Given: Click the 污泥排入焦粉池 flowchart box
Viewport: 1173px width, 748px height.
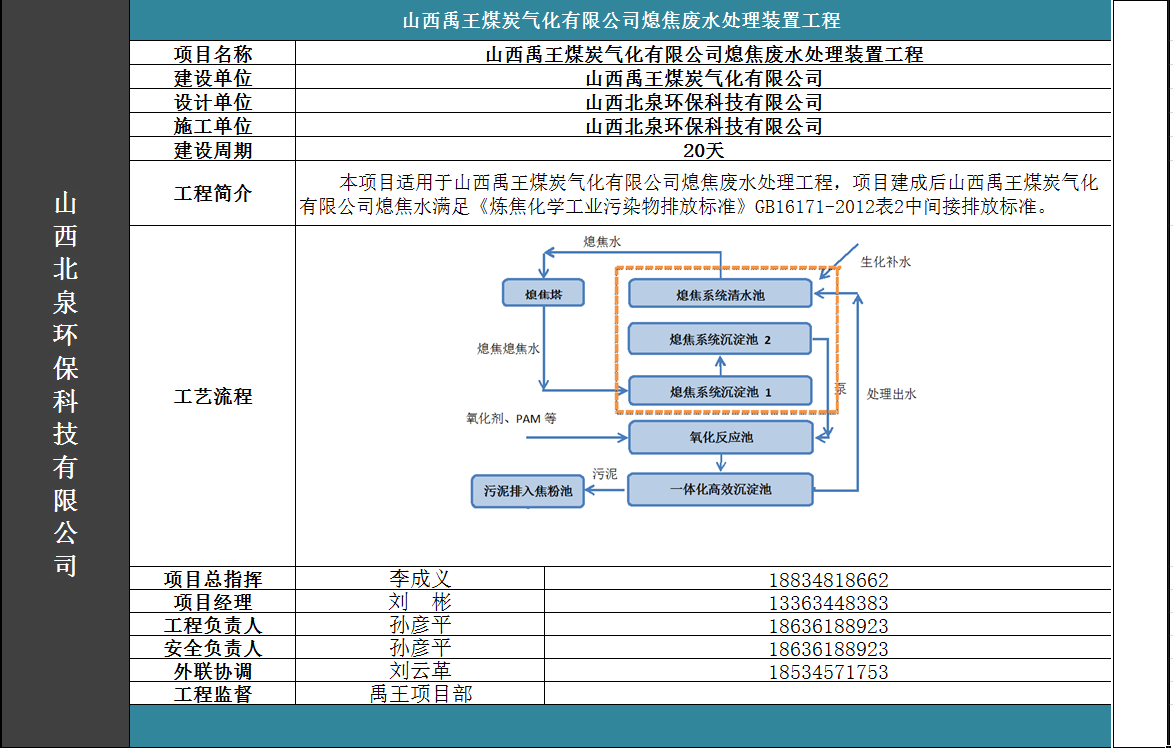Looking at the screenshot, I should point(527,491).
